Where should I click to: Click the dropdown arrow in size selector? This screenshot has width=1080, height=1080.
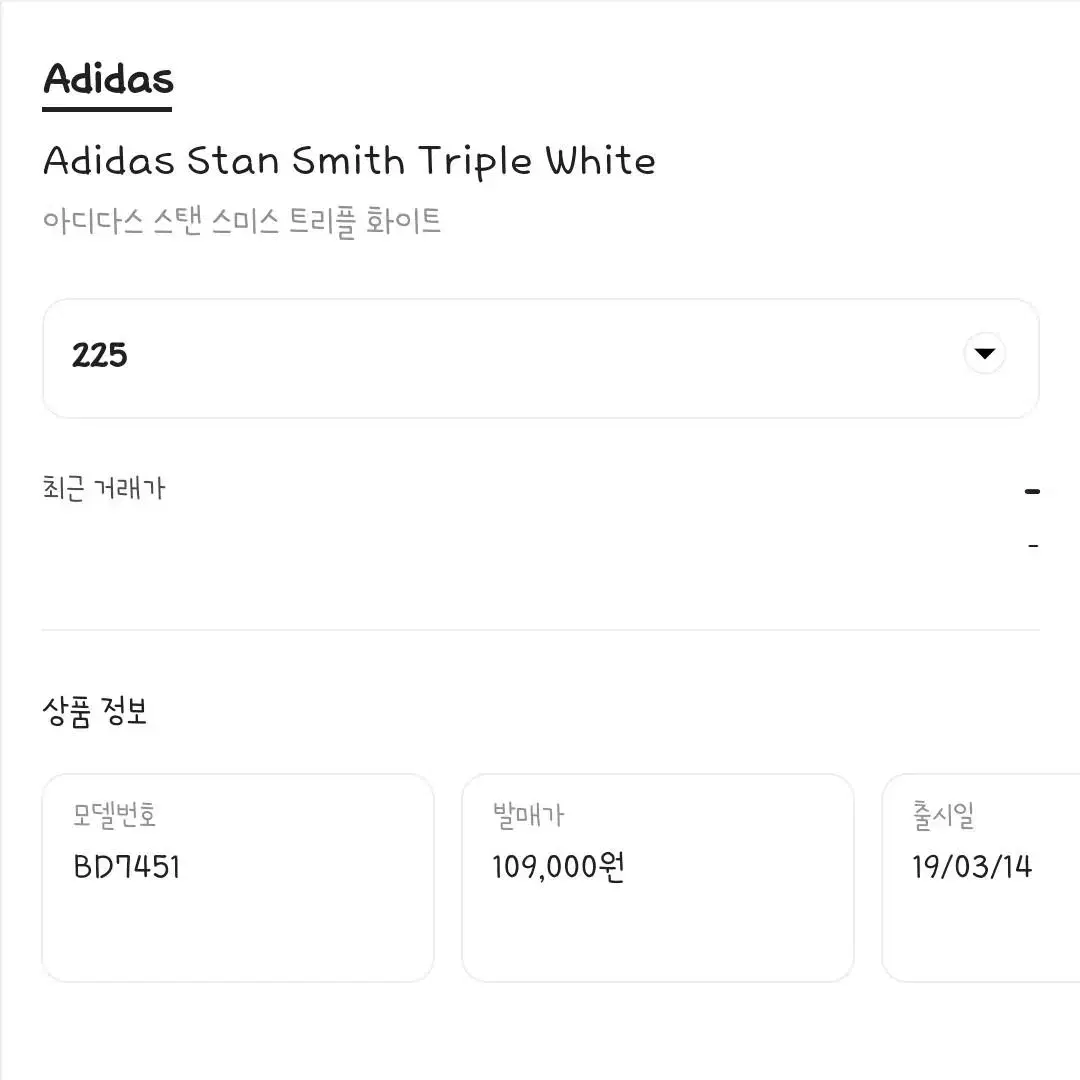coord(984,353)
